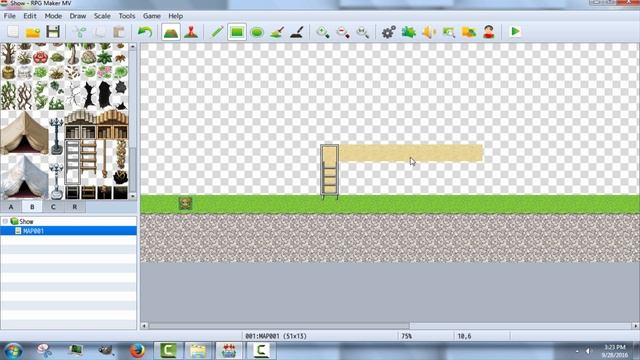Pick the beige tent tile from palette

[x=24, y=132]
